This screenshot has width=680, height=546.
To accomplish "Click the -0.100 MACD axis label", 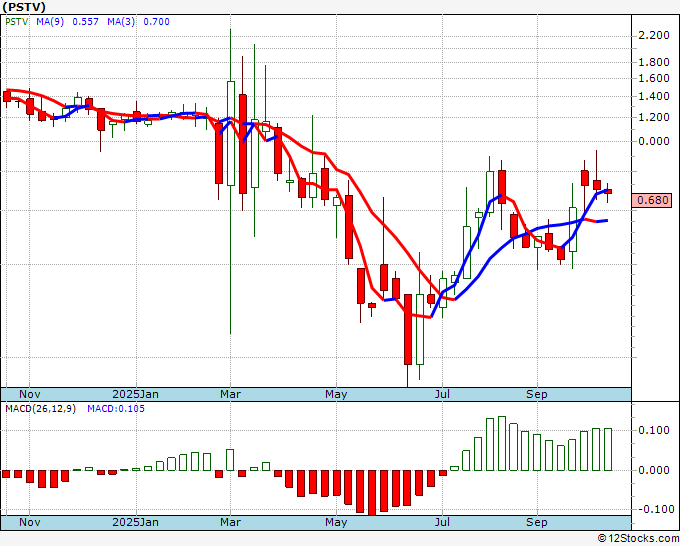I will pos(652,509).
